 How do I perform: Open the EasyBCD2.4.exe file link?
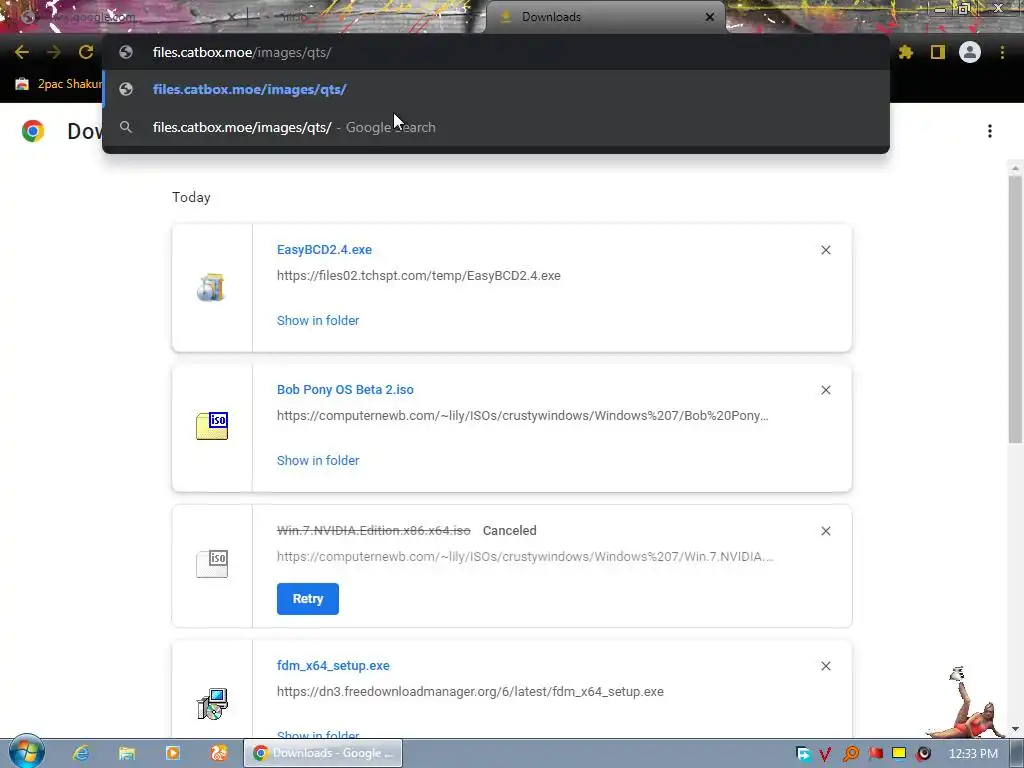click(324, 249)
